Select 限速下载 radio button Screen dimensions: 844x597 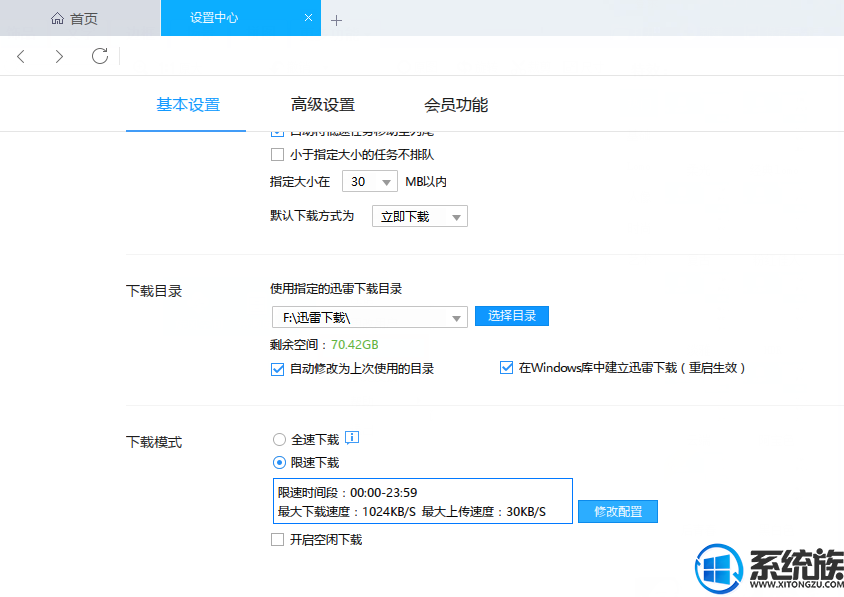(279, 462)
